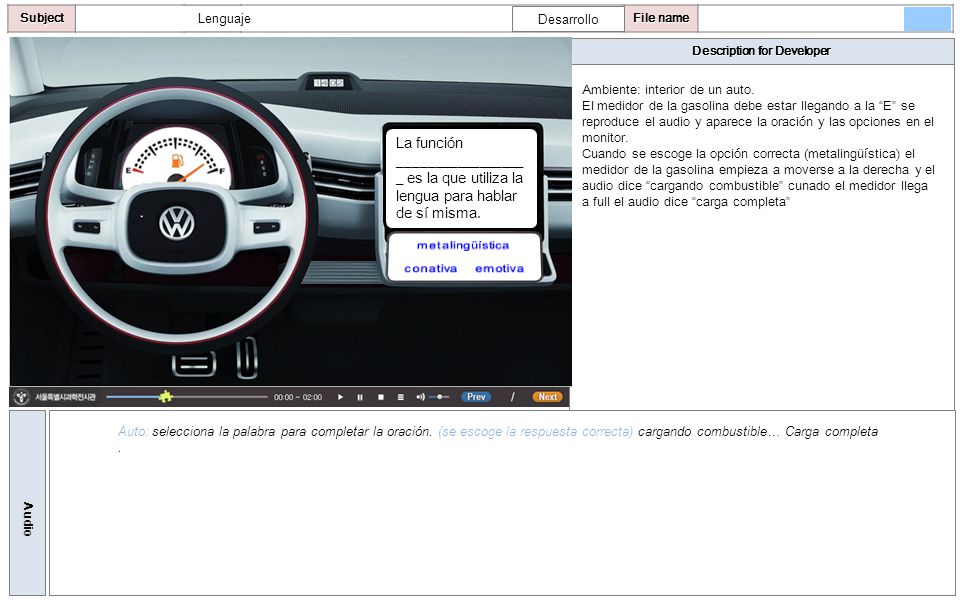Choose the answer 'metalingüística'
The image size is (960, 600).
463,246
